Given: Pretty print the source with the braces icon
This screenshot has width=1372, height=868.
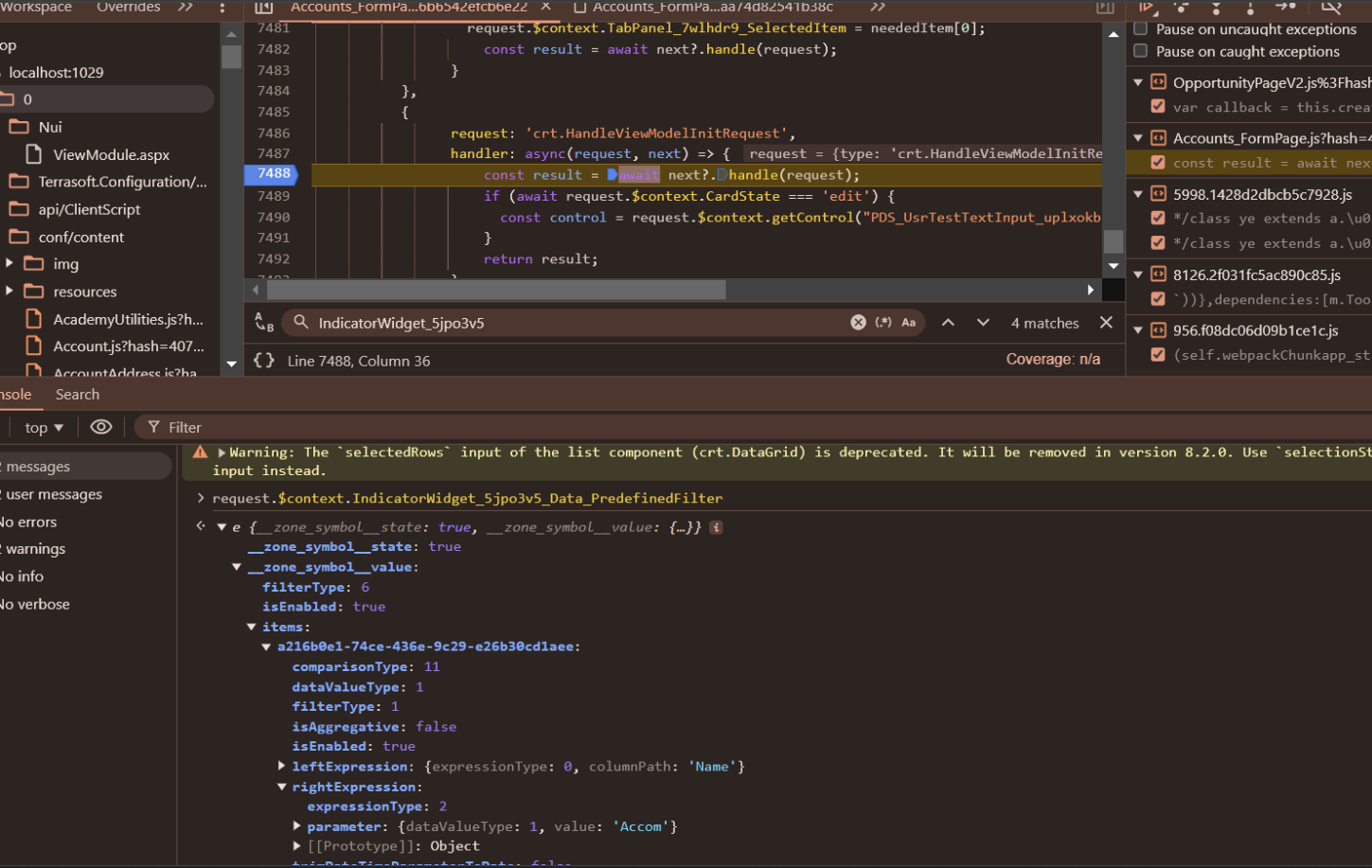Looking at the screenshot, I should 264,361.
